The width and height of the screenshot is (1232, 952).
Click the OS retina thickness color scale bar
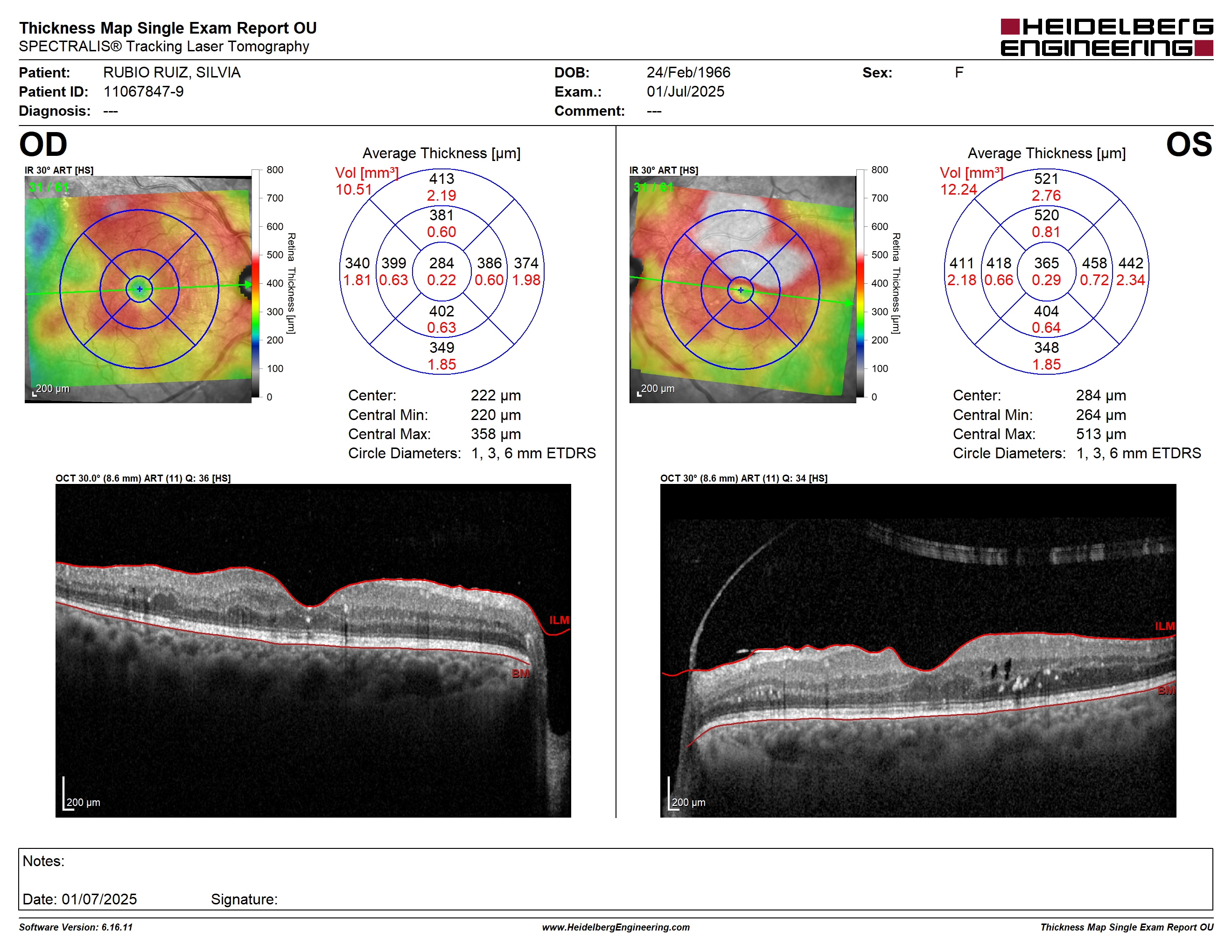(860, 283)
